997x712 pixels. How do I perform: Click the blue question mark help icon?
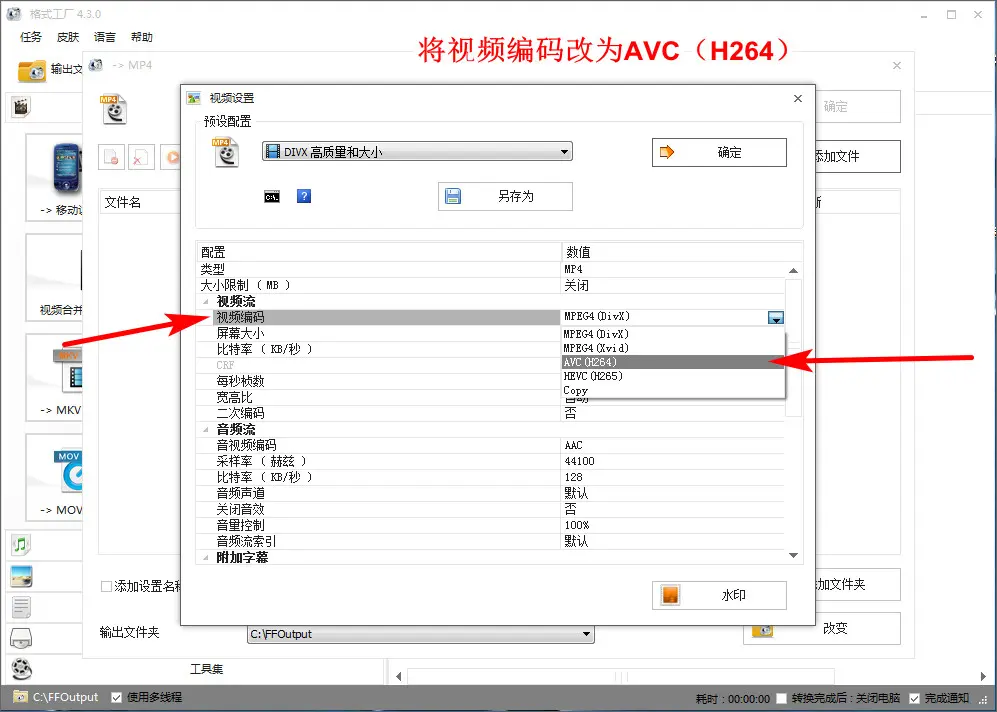304,196
